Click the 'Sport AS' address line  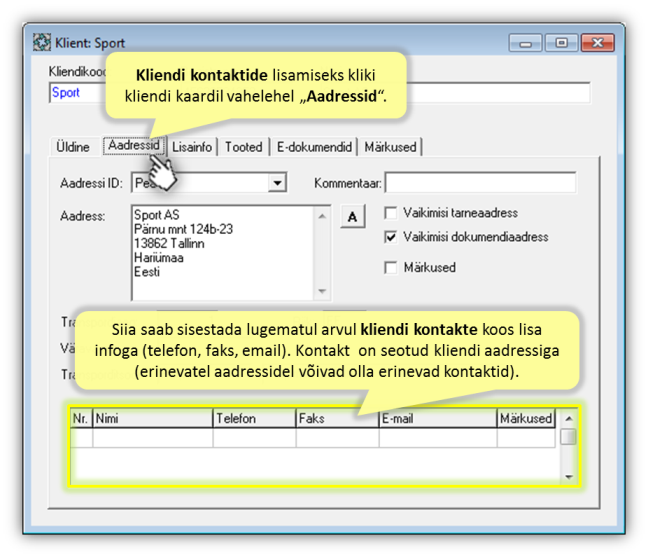157,215
